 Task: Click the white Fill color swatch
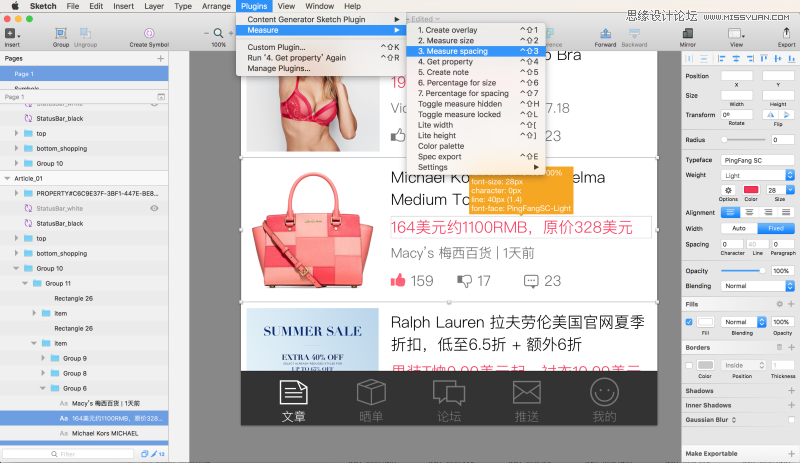pos(706,322)
